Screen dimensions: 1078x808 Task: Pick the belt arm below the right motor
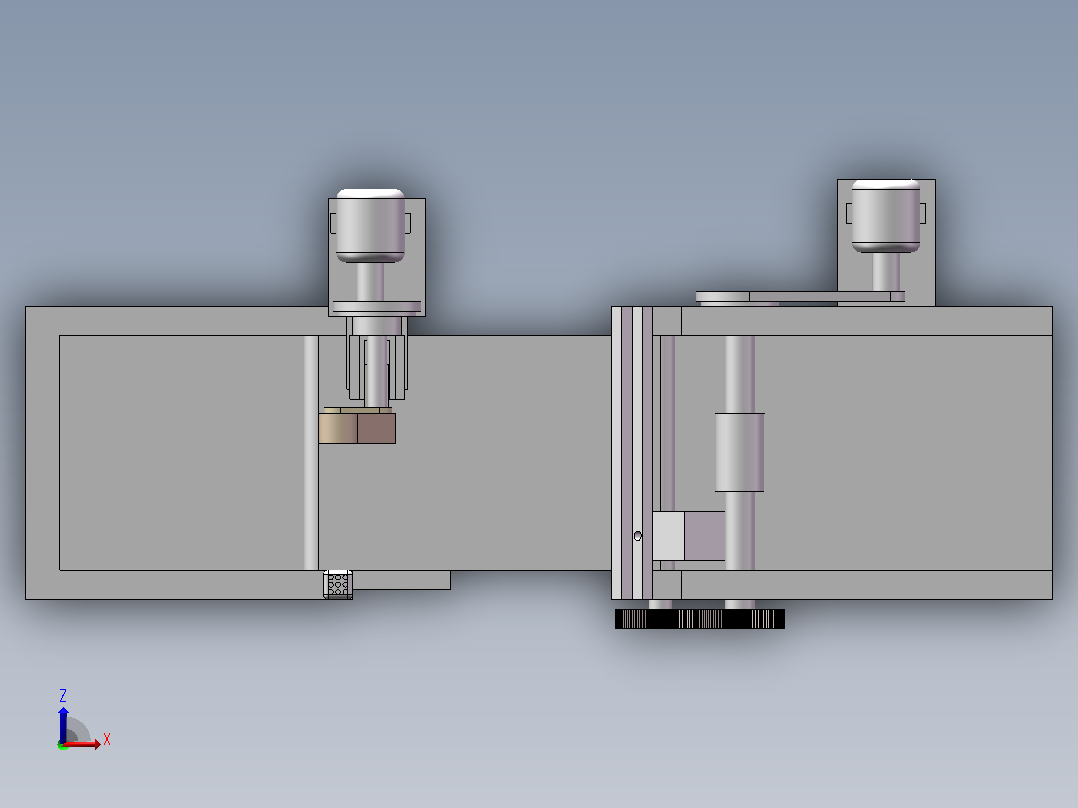tap(800, 297)
